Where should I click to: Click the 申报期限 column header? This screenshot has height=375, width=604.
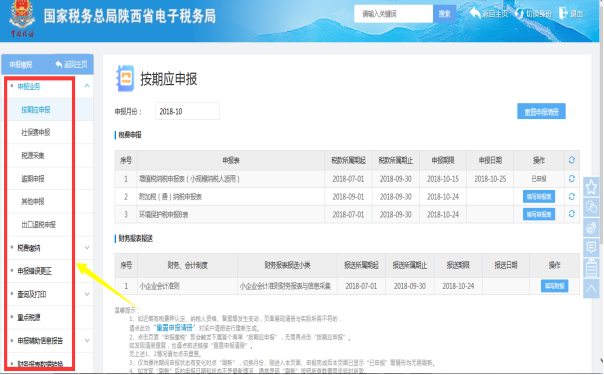(x=443, y=160)
